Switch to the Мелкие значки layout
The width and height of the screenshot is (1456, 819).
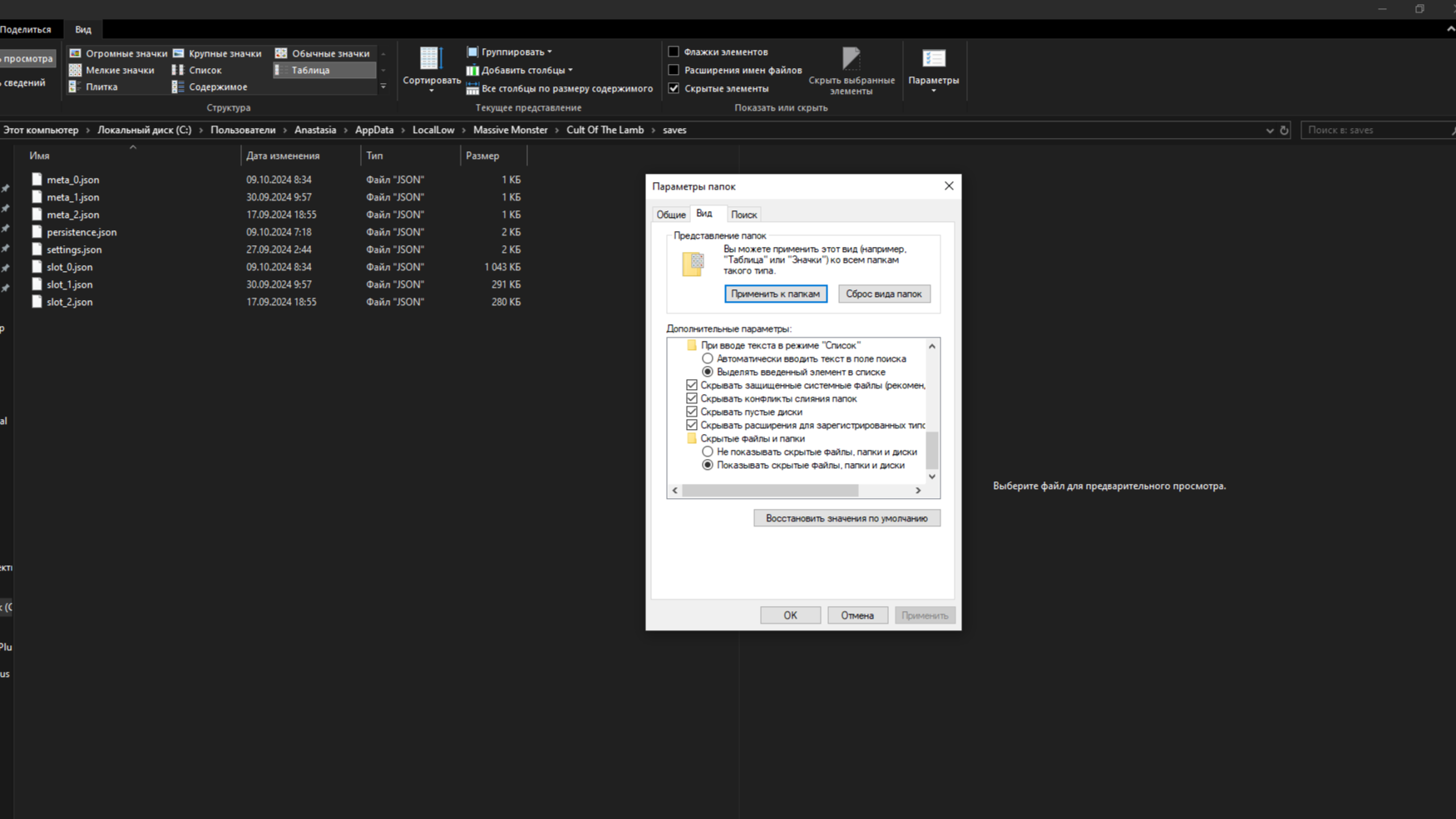click(111, 70)
